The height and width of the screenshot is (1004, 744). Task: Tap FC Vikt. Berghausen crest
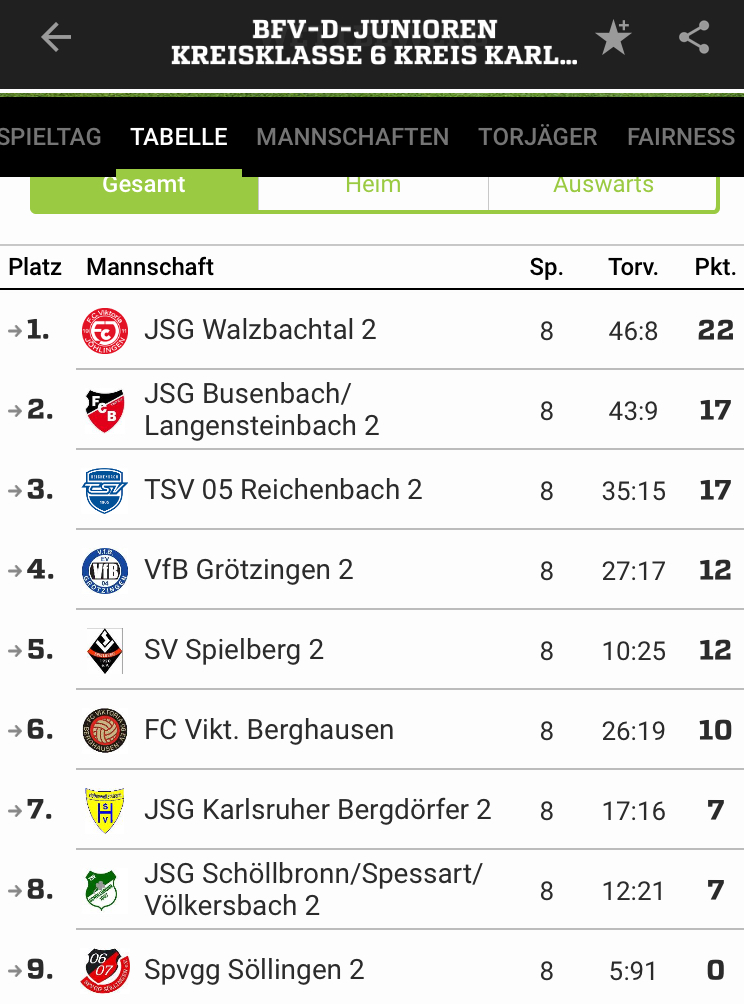105,731
